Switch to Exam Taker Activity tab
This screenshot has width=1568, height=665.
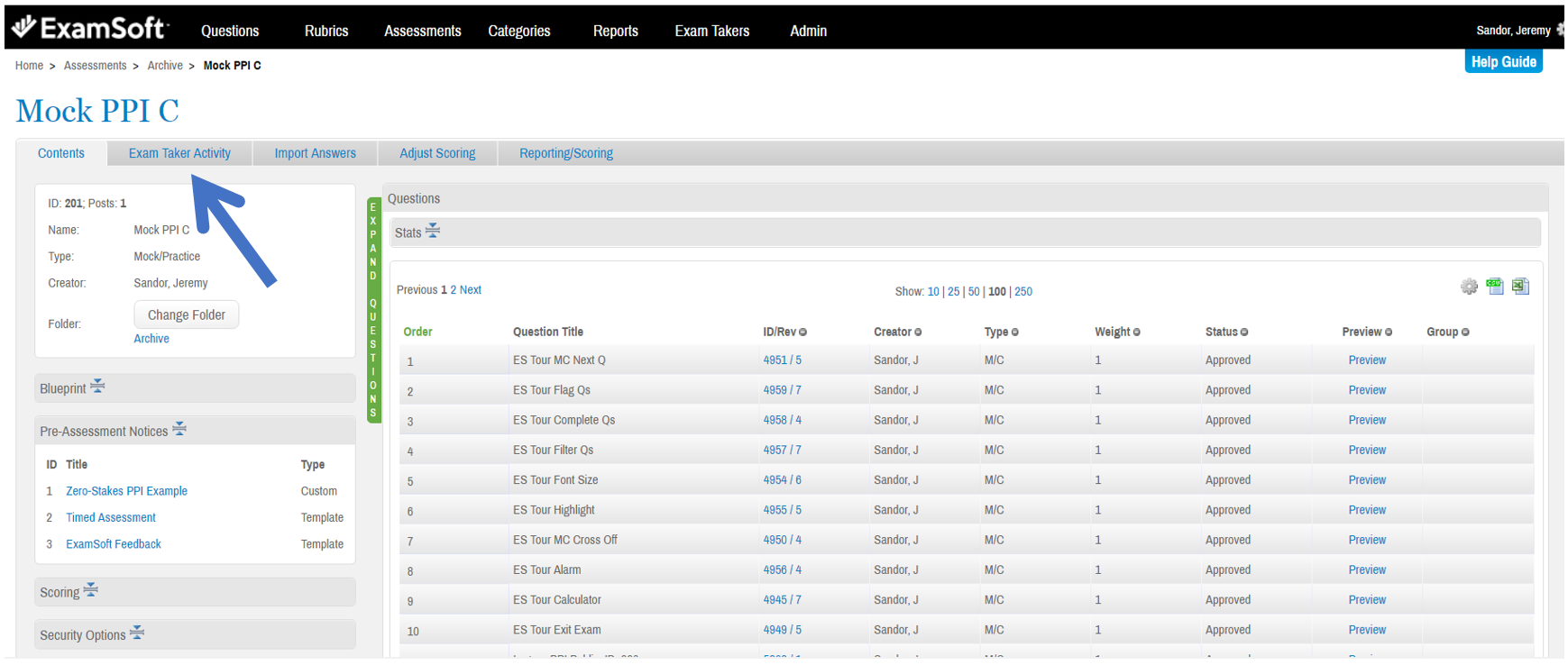(179, 153)
